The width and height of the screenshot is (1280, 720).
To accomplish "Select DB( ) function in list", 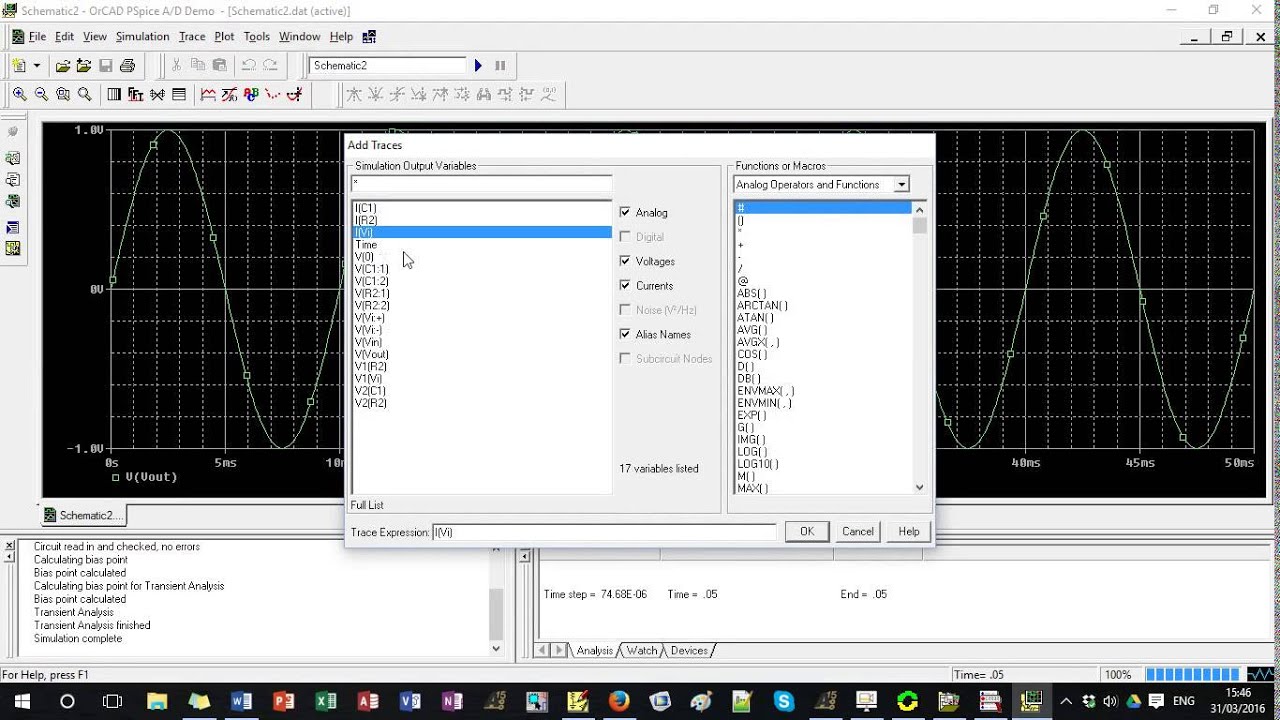I will pos(749,379).
